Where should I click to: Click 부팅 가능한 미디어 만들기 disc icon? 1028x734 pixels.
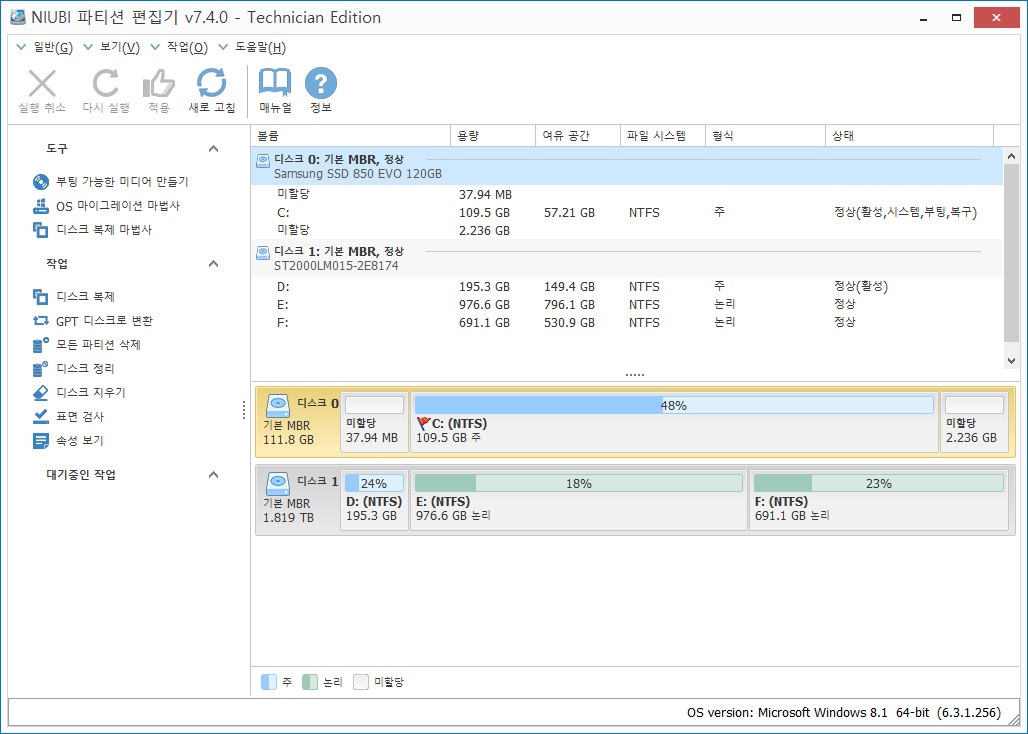point(41,182)
